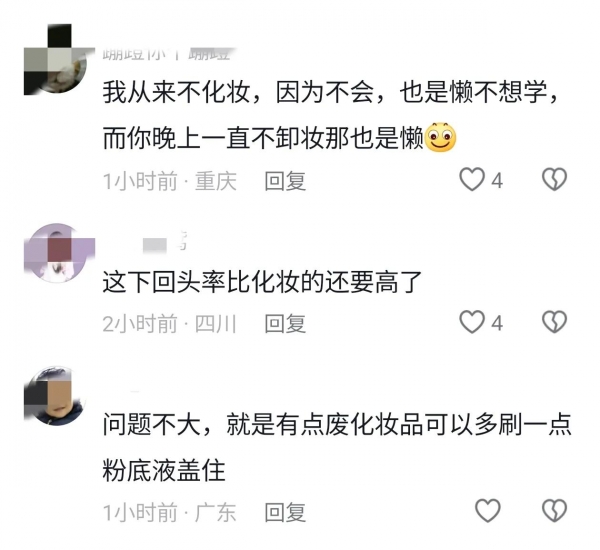The image size is (600, 550).
Task: Dislike the Guangdong comment with broken heart
Action: pos(554,511)
